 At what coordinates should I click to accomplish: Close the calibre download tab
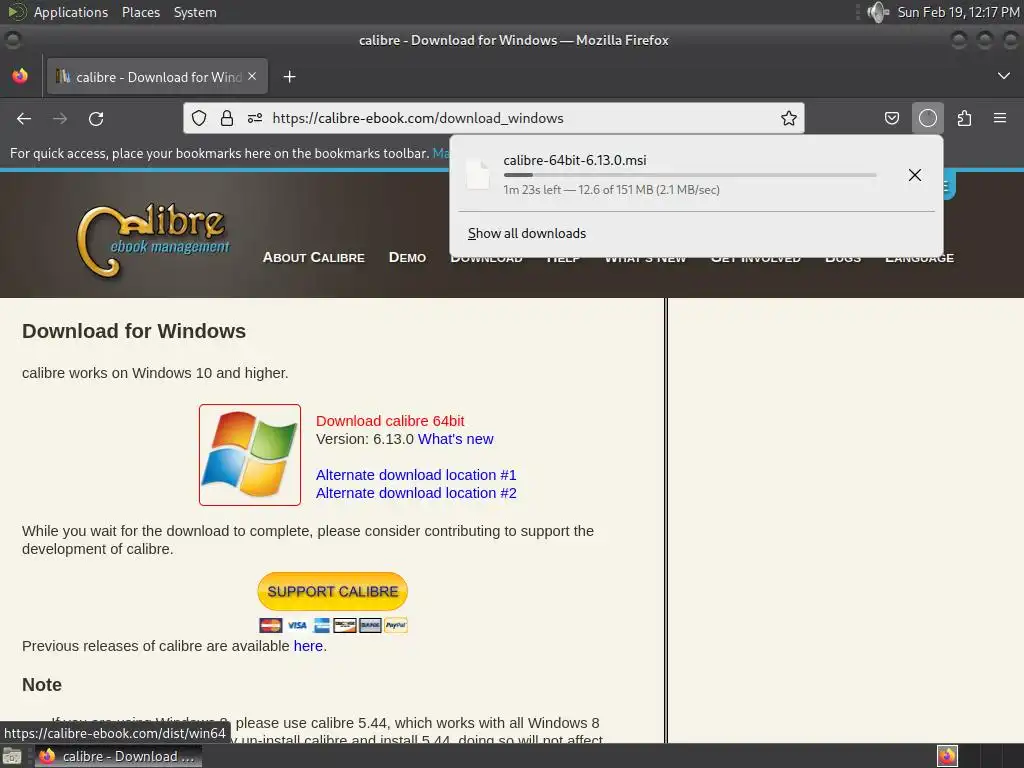[252, 76]
